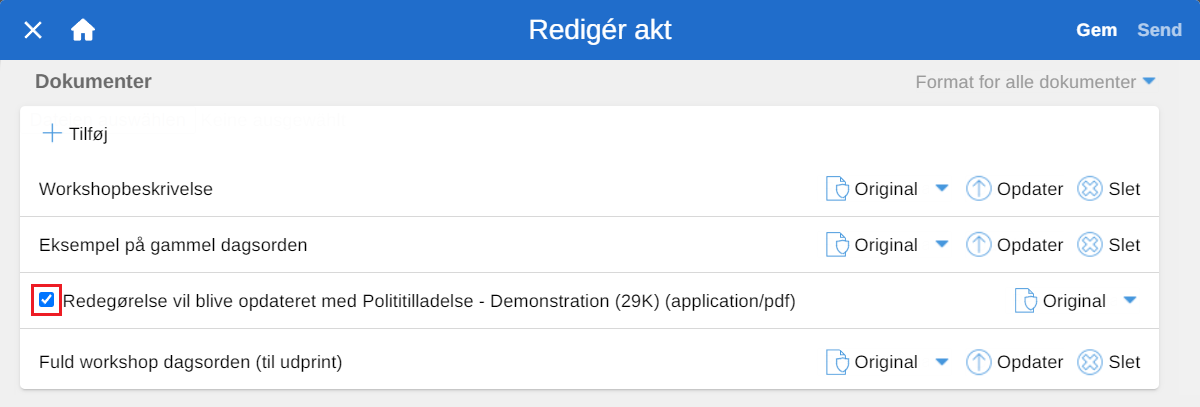Expand format dropdown for Eksempel på gammel dagsorden
Viewport: 1200px width, 407px height.
(941, 244)
